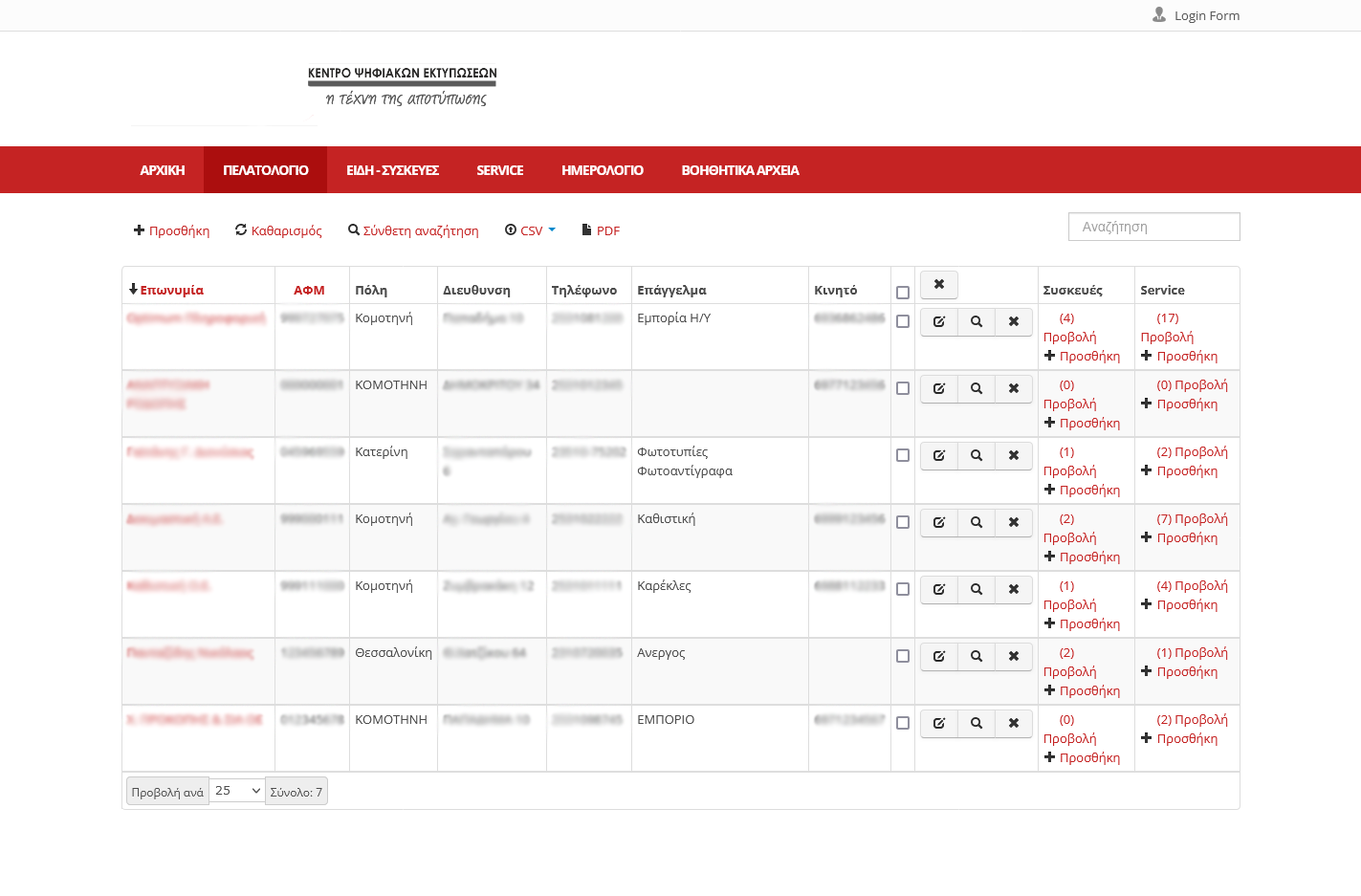The width and height of the screenshot is (1361, 896).
Task: Click the Αναζήτηση search input field
Action: click(x=1153, y=227)
